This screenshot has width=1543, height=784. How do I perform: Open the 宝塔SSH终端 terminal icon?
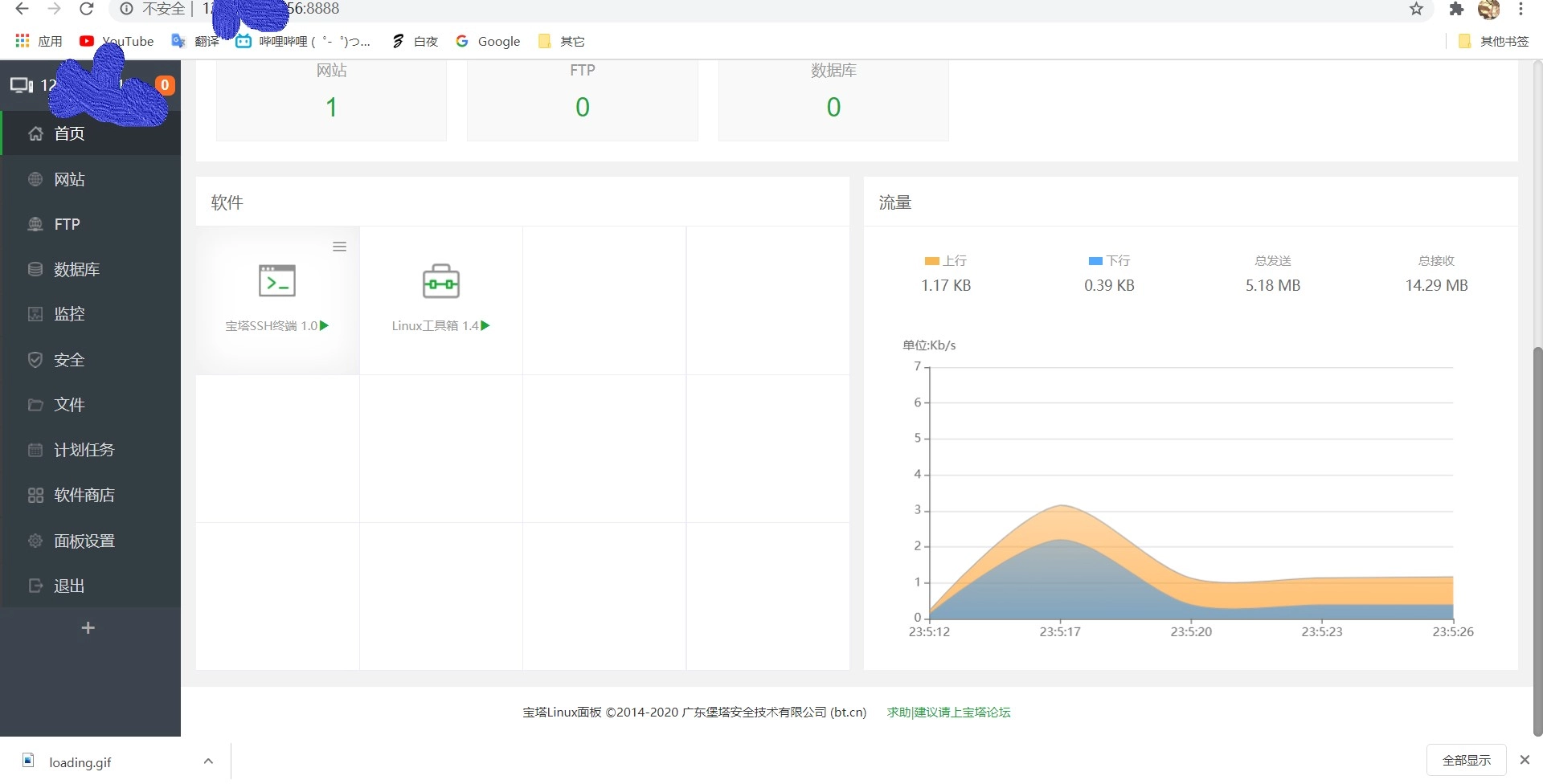(277, 281)
